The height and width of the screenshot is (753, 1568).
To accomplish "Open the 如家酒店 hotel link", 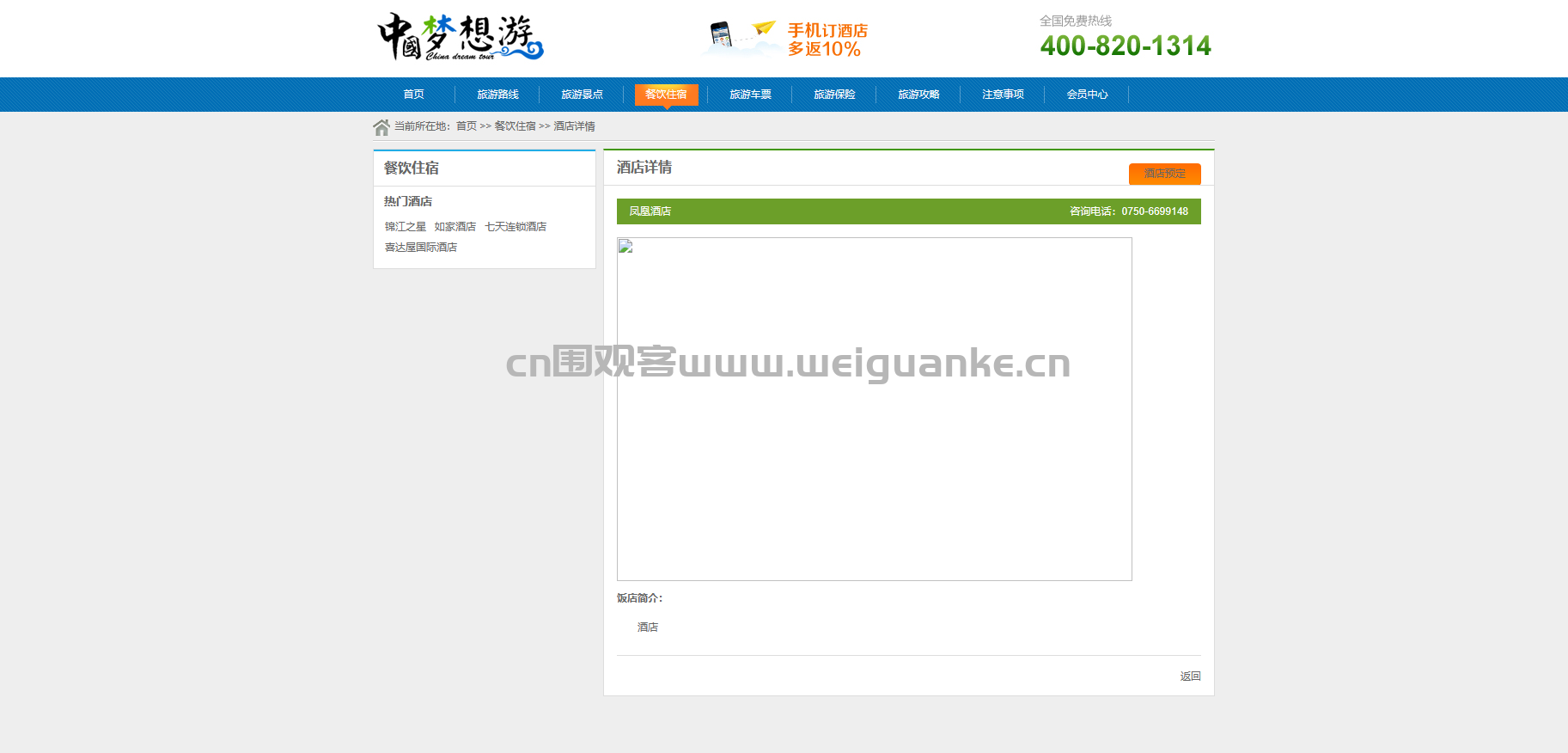I will pos(455,227).
